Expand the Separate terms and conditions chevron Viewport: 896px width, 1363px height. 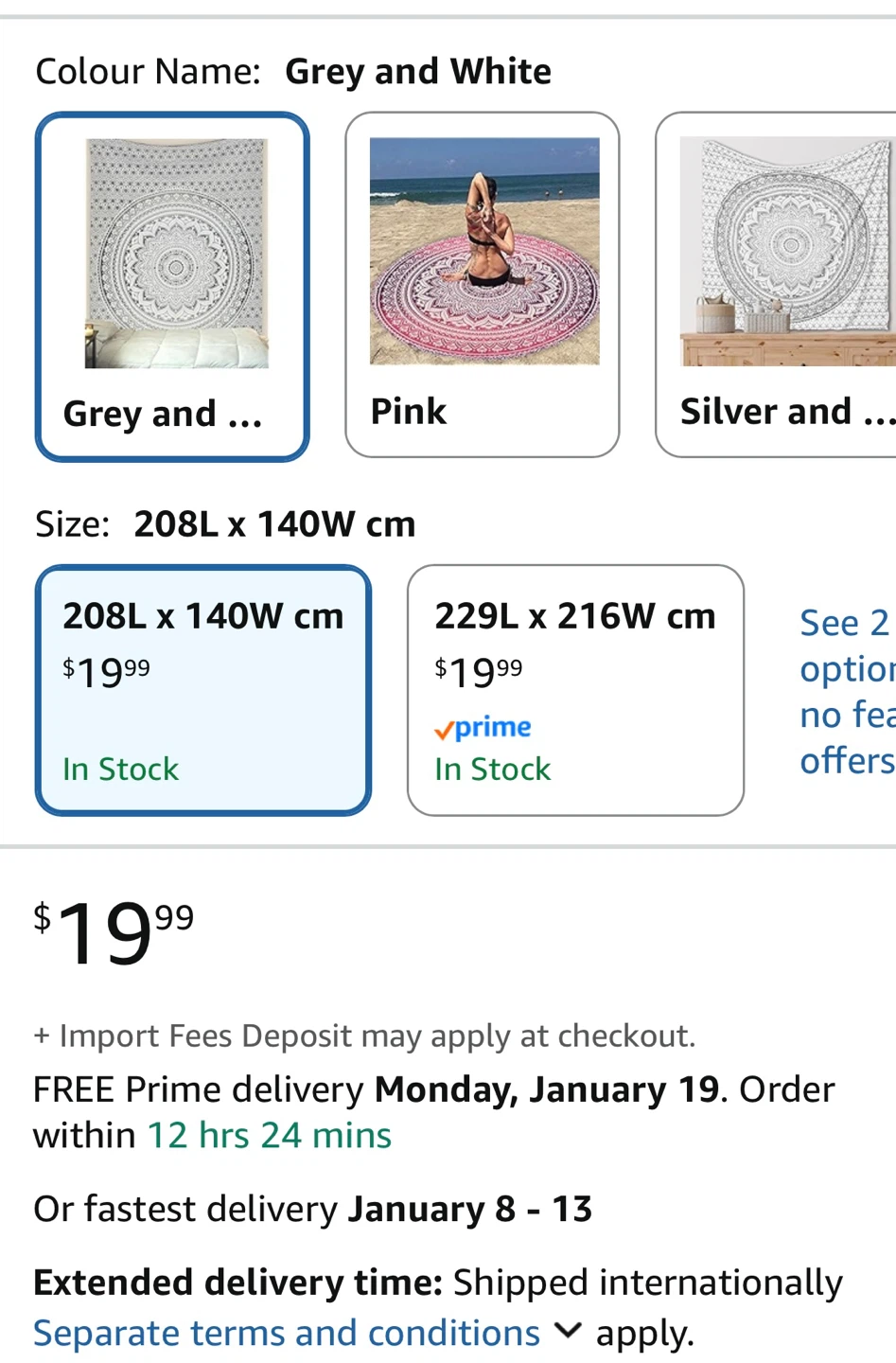point(568,1331)
